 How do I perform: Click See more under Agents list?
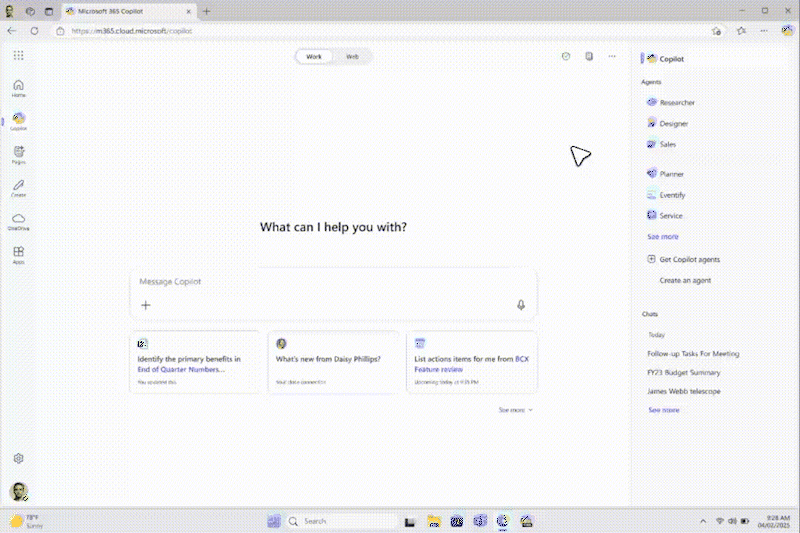[x=663, y=237]
